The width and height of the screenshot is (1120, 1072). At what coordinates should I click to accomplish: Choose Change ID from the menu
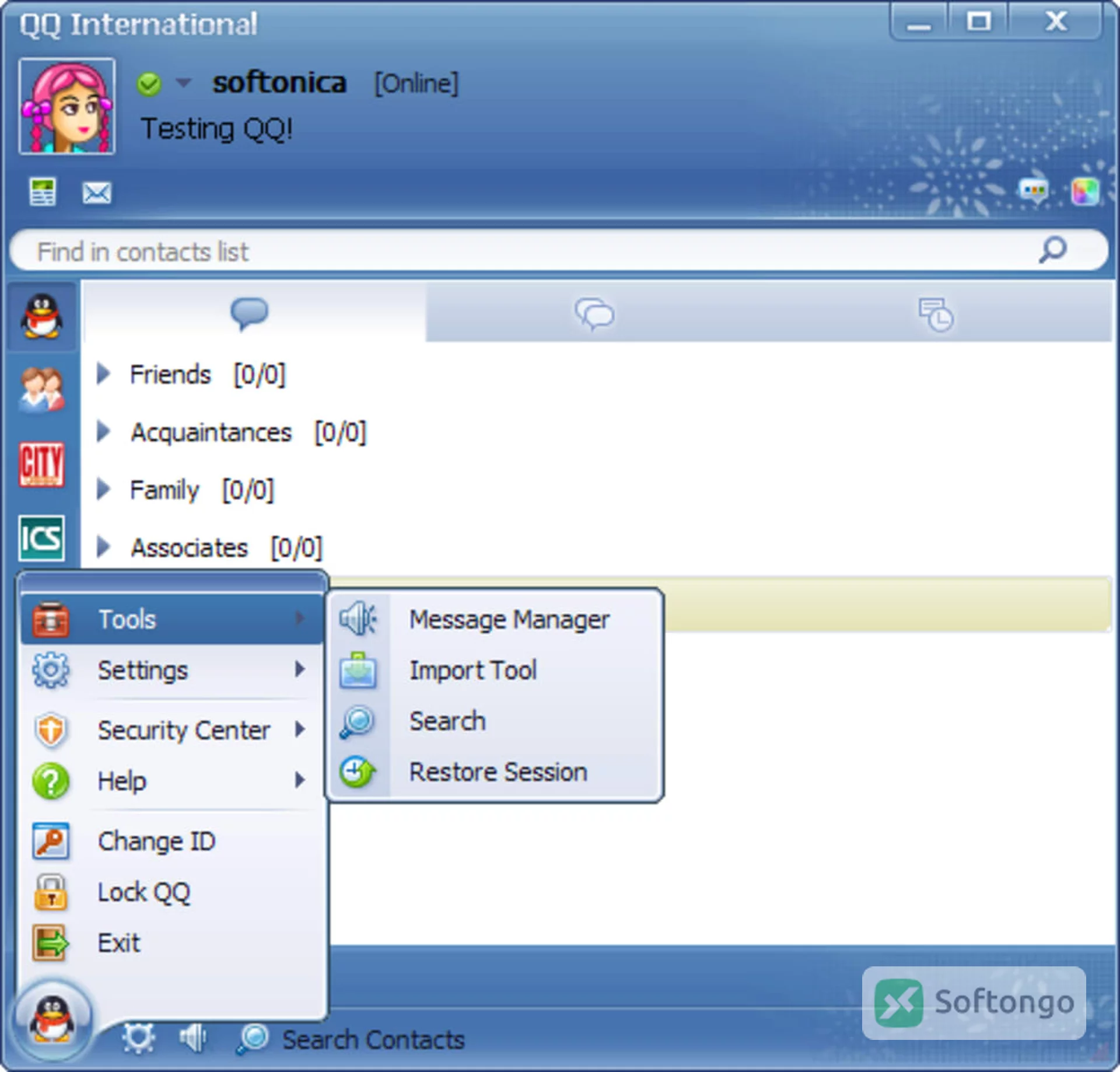[172, 841]
